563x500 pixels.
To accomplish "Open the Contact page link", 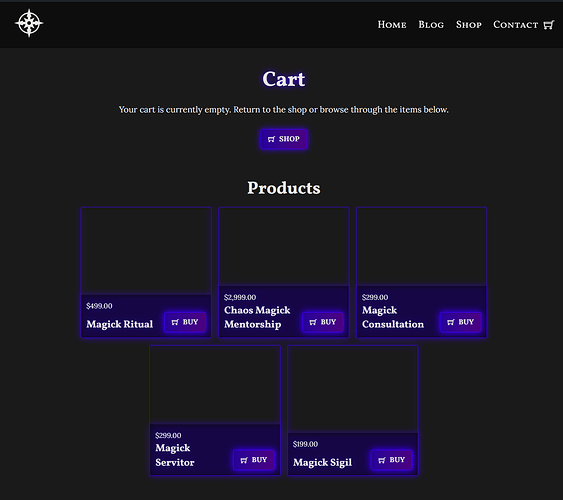I will (516, 24).
